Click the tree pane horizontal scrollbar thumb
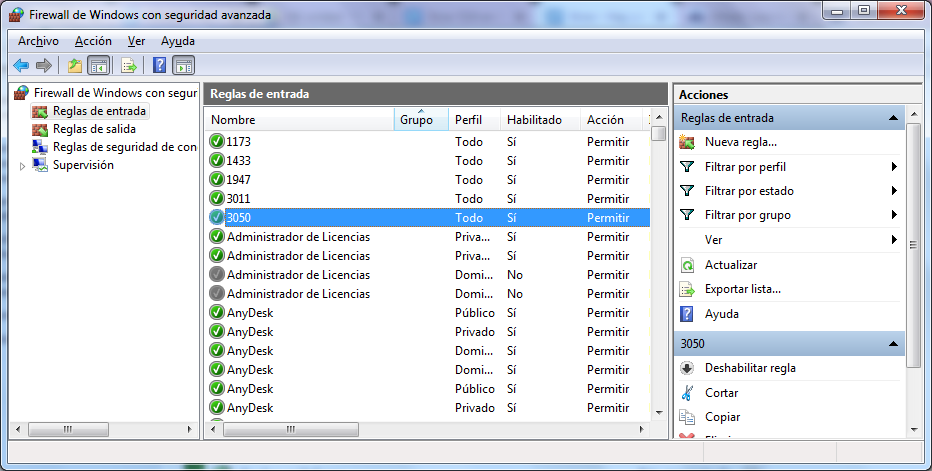 pos(68,429)
